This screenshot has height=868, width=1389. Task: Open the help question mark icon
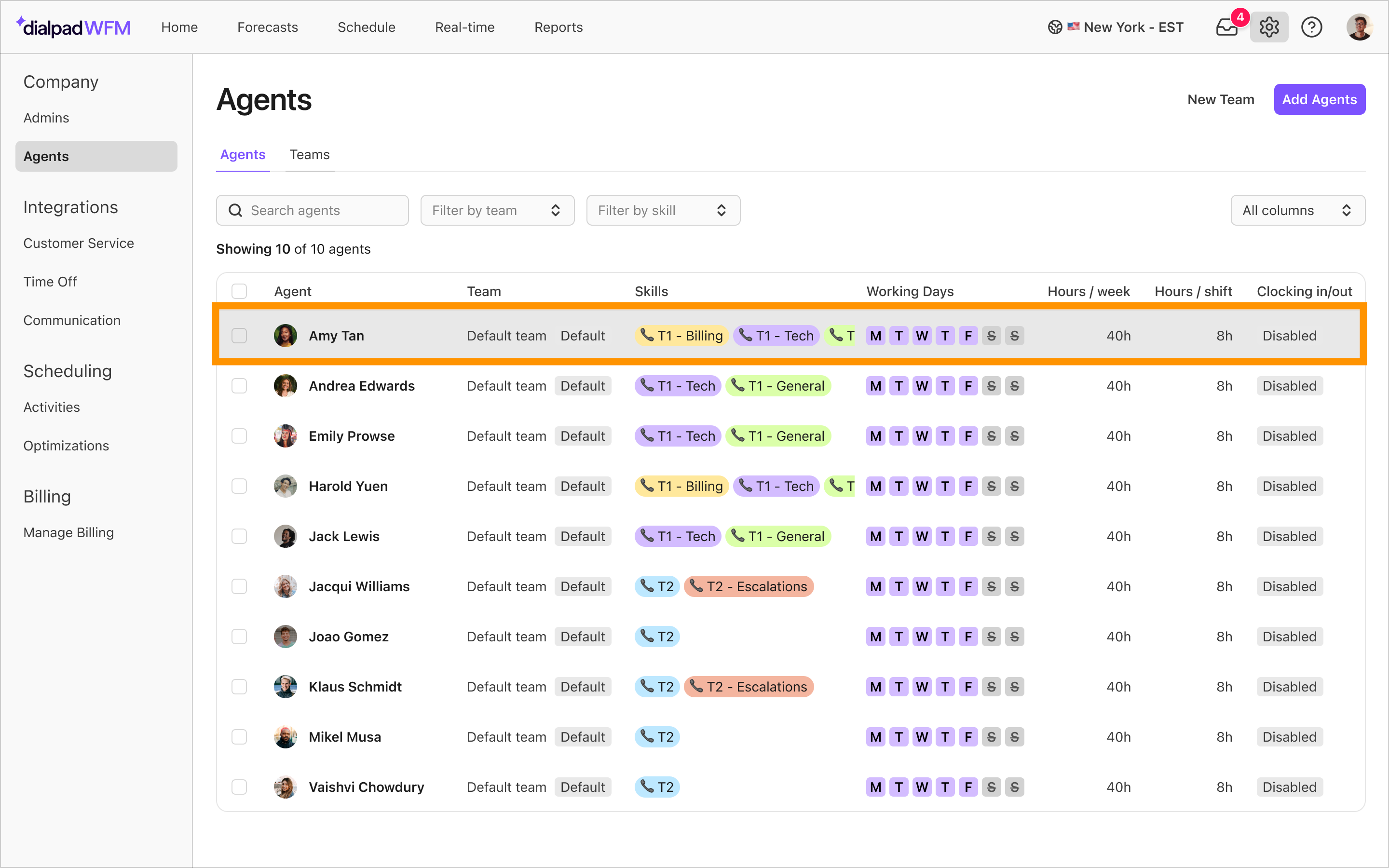[1311, 27]
